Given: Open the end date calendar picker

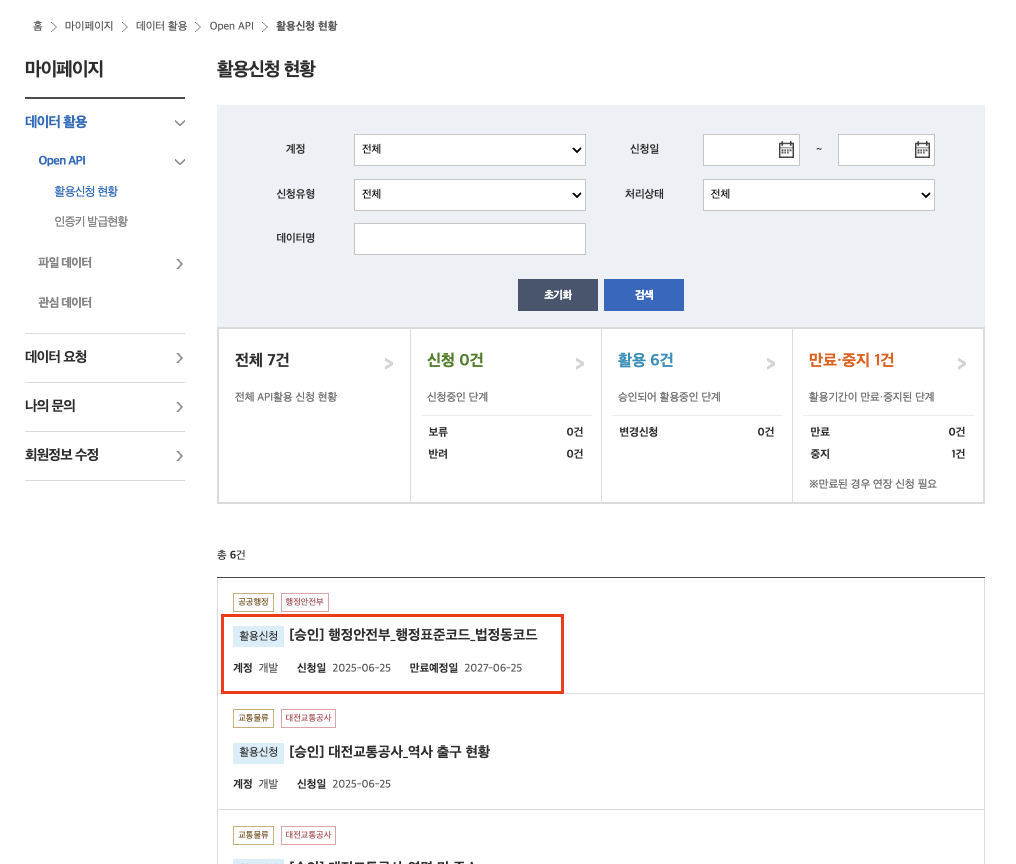Looking at the screenshot, I should [921, 150].
